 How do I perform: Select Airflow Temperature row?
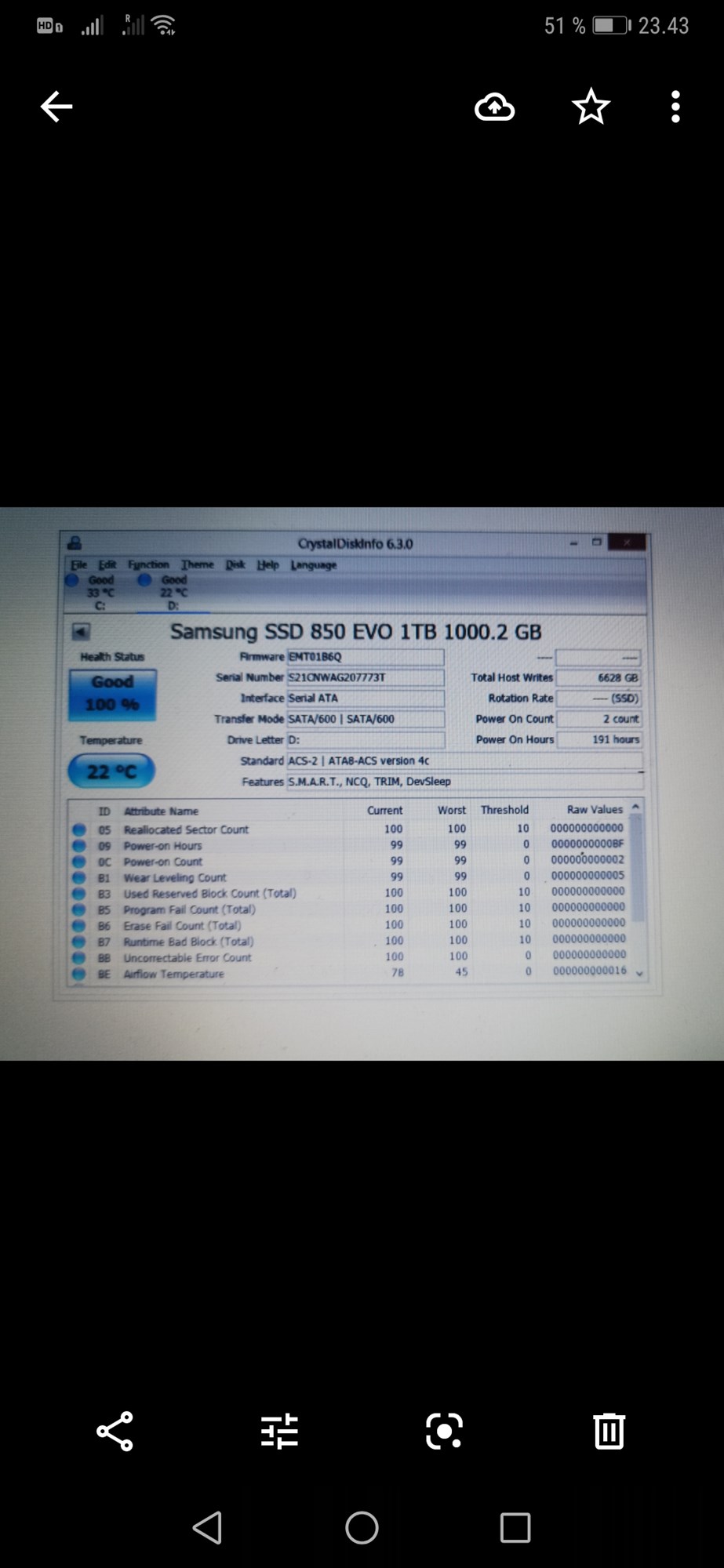coord(349,973)
